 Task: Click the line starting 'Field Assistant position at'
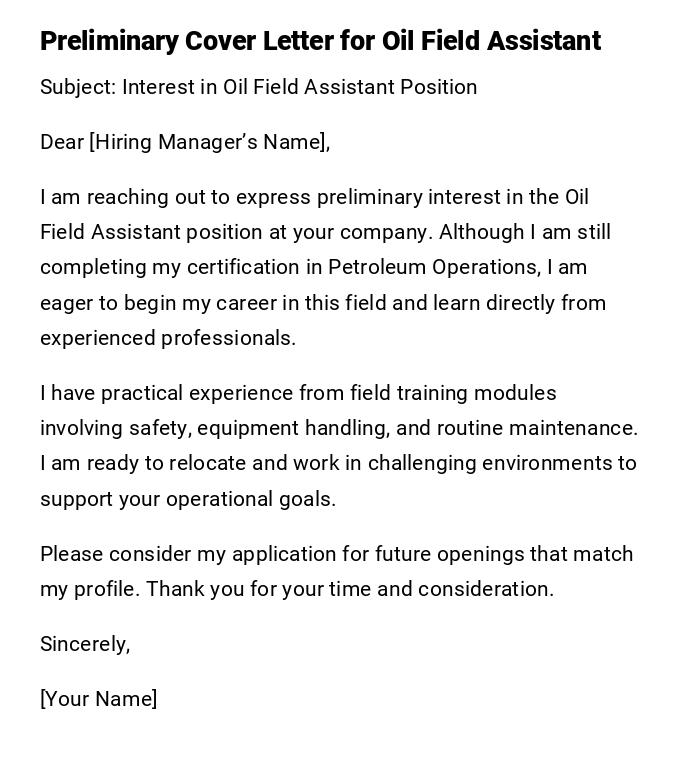[x=325, y=232]
